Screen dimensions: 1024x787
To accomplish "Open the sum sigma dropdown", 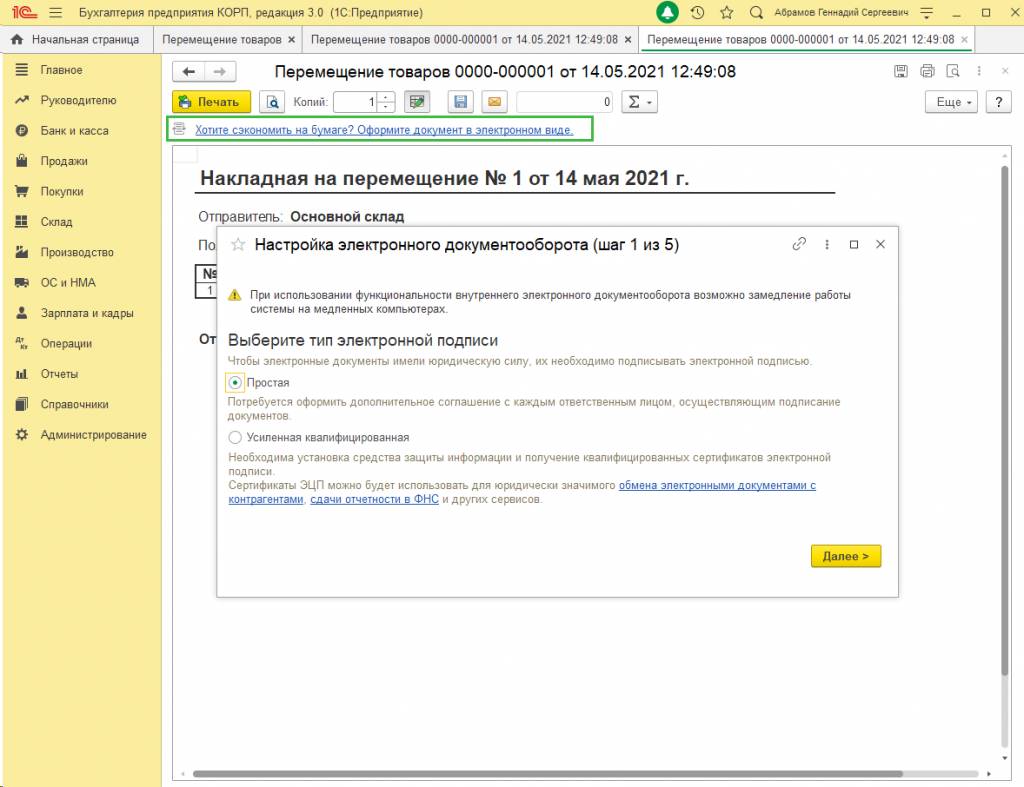I will pos(639,102).
